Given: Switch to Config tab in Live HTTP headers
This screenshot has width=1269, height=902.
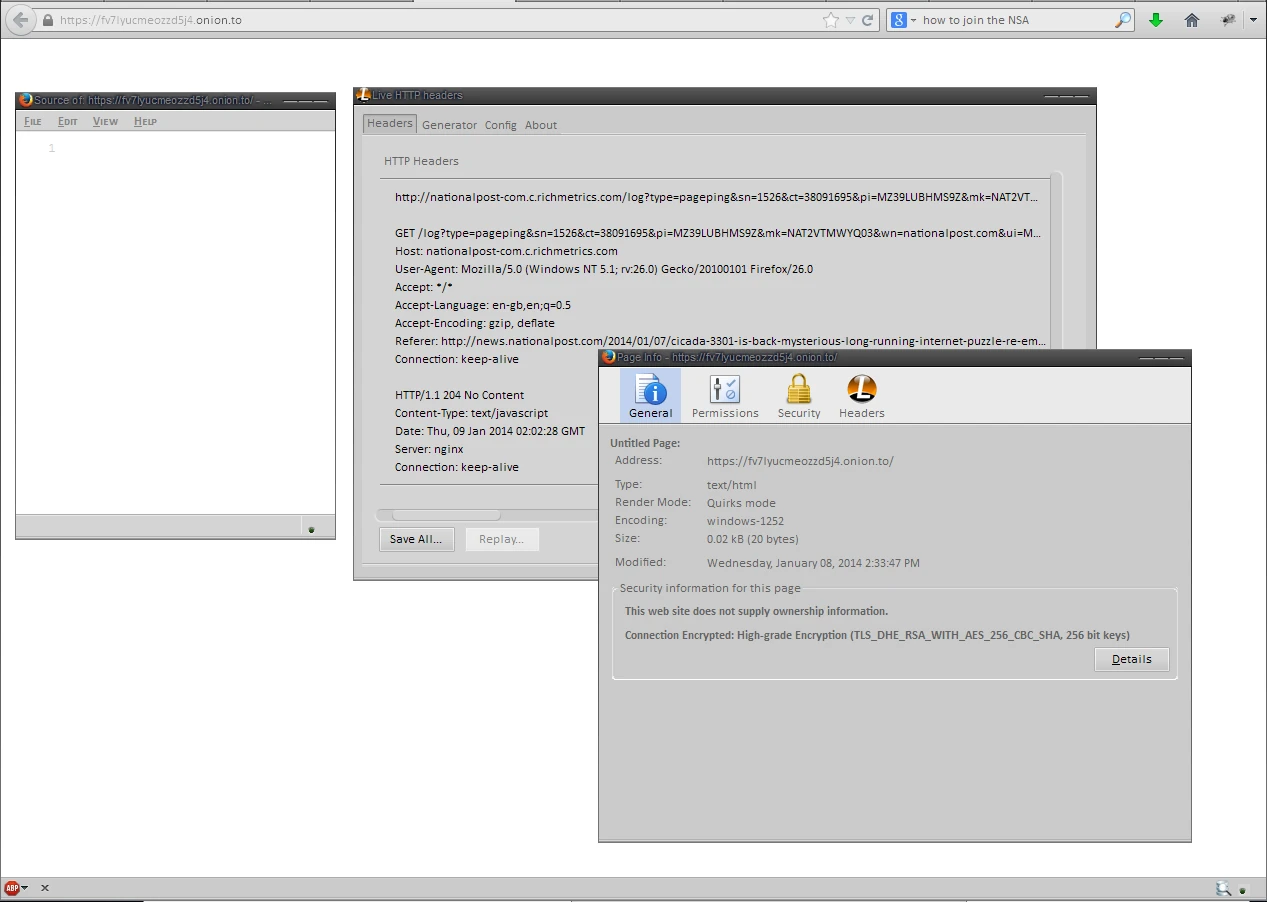Looking at the screenshot, I should [501, 125].
